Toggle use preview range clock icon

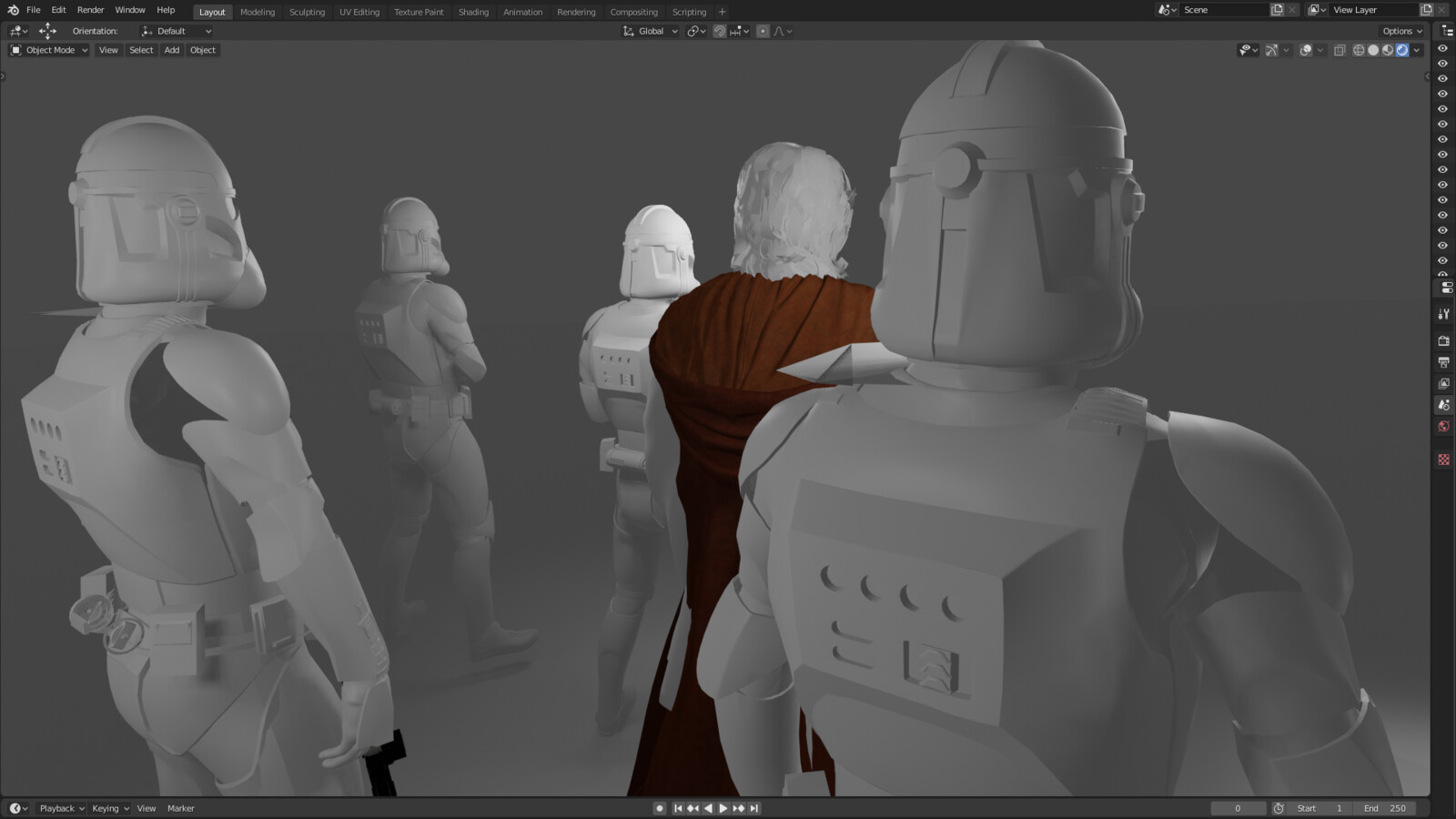point(1279,808)
